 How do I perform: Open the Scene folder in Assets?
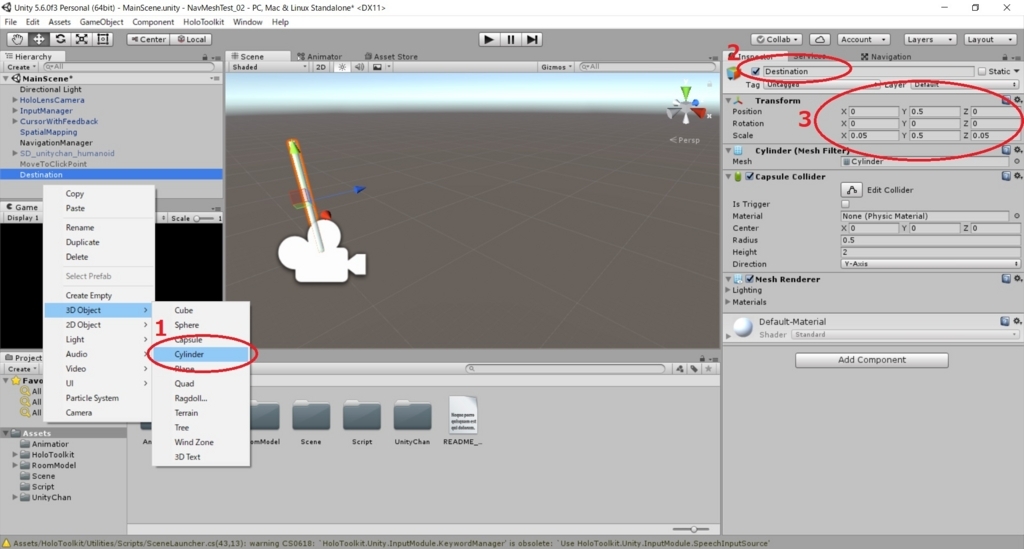tap(311, 416)
